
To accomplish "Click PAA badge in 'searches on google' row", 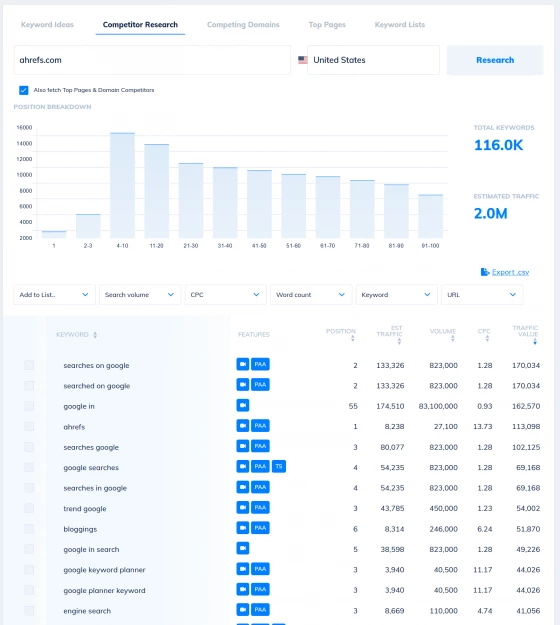I will point(260,364).
